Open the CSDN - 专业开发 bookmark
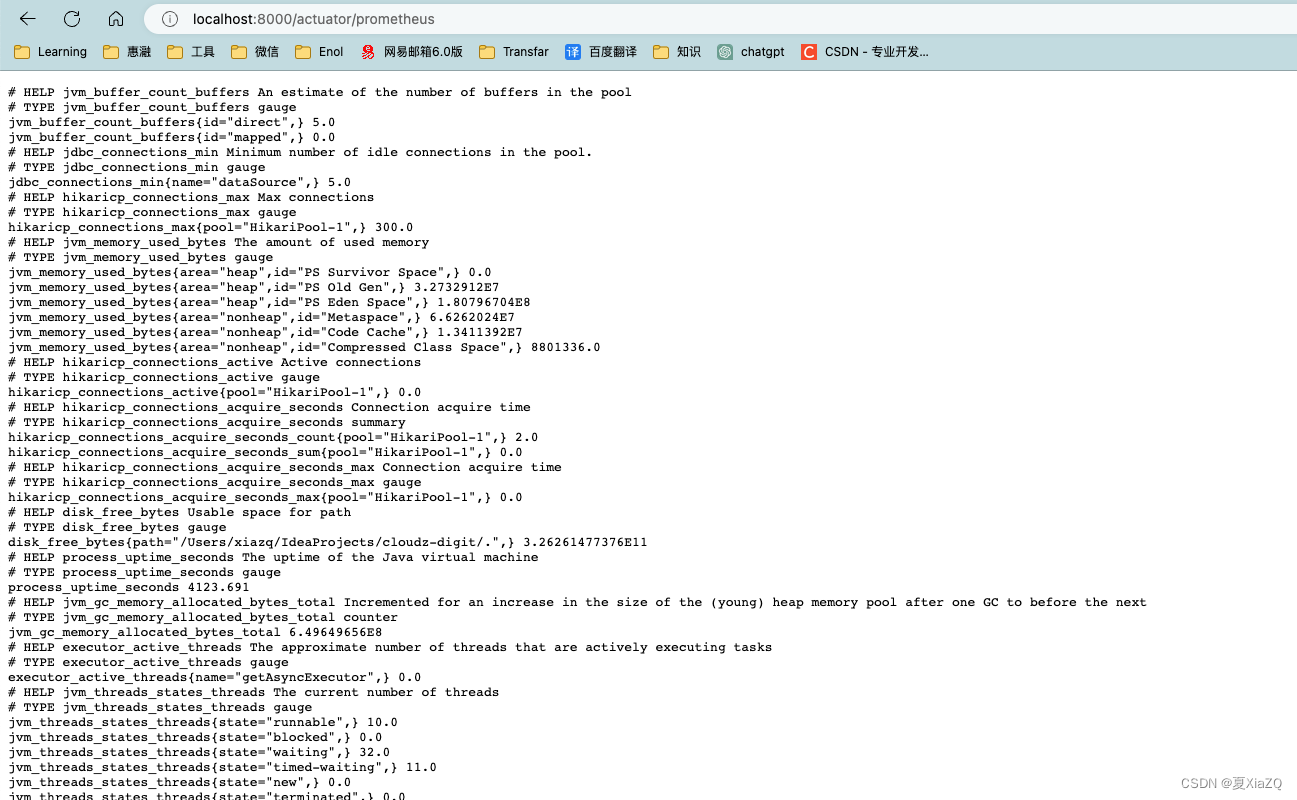This screenshot has height=800, width=1297. click(865, 52)
